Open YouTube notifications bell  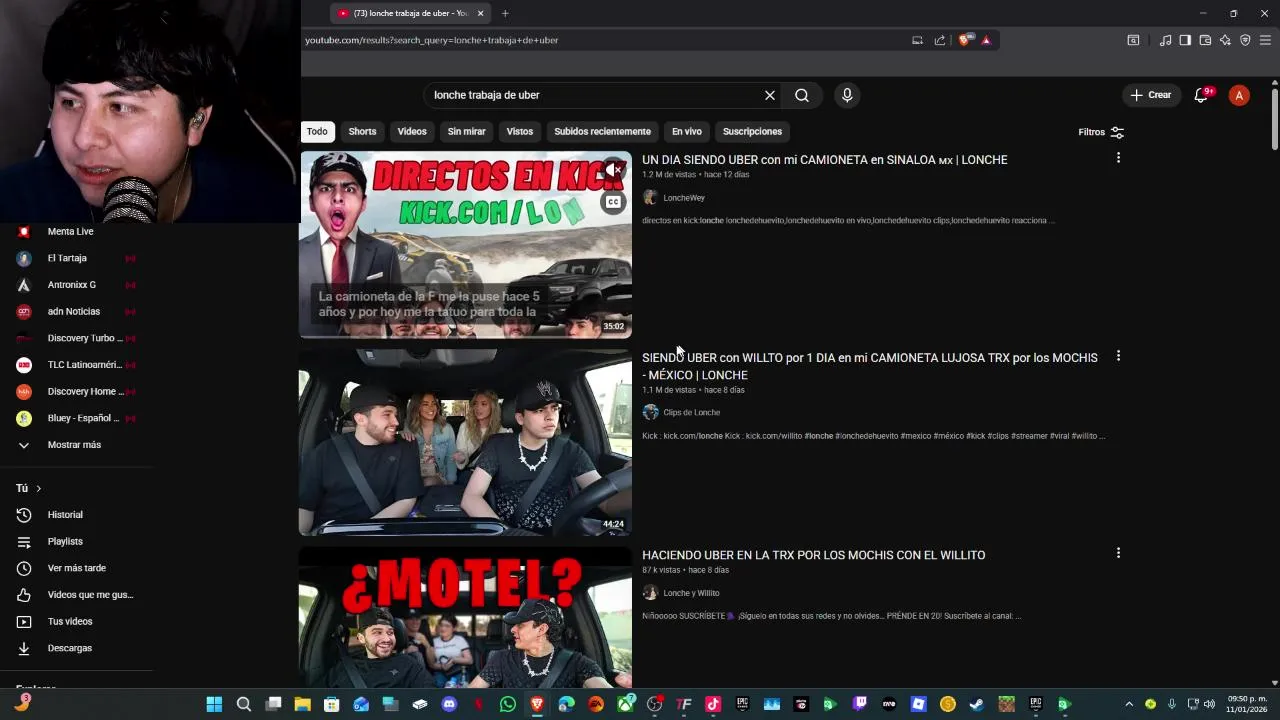[1202, 95]
